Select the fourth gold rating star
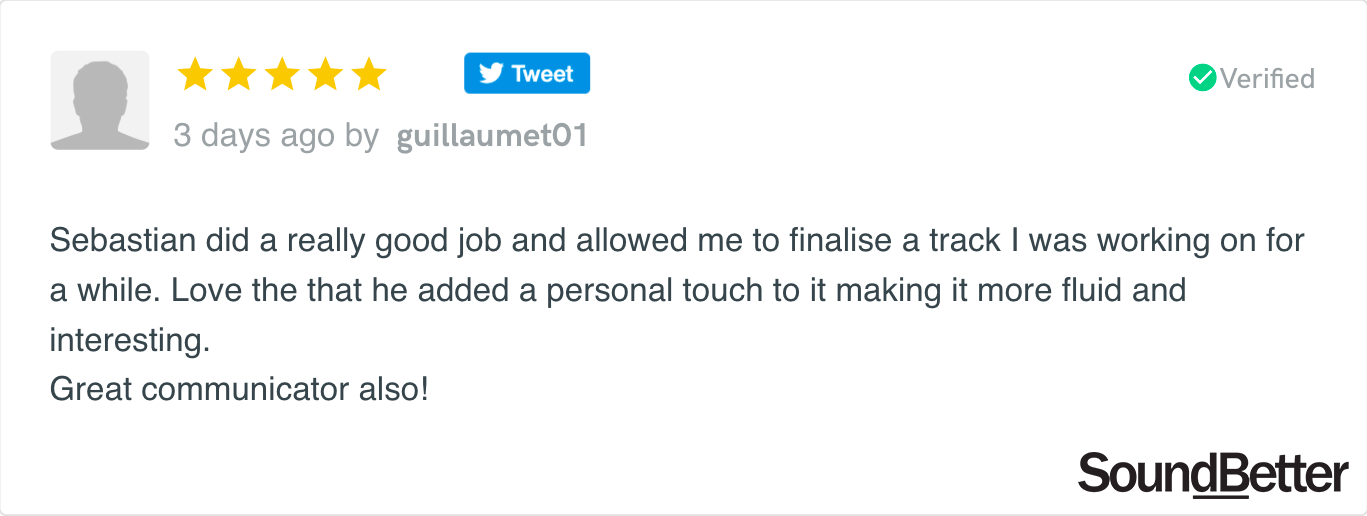This screenshot has height=516, width=1367. click(x=326, y=74)
